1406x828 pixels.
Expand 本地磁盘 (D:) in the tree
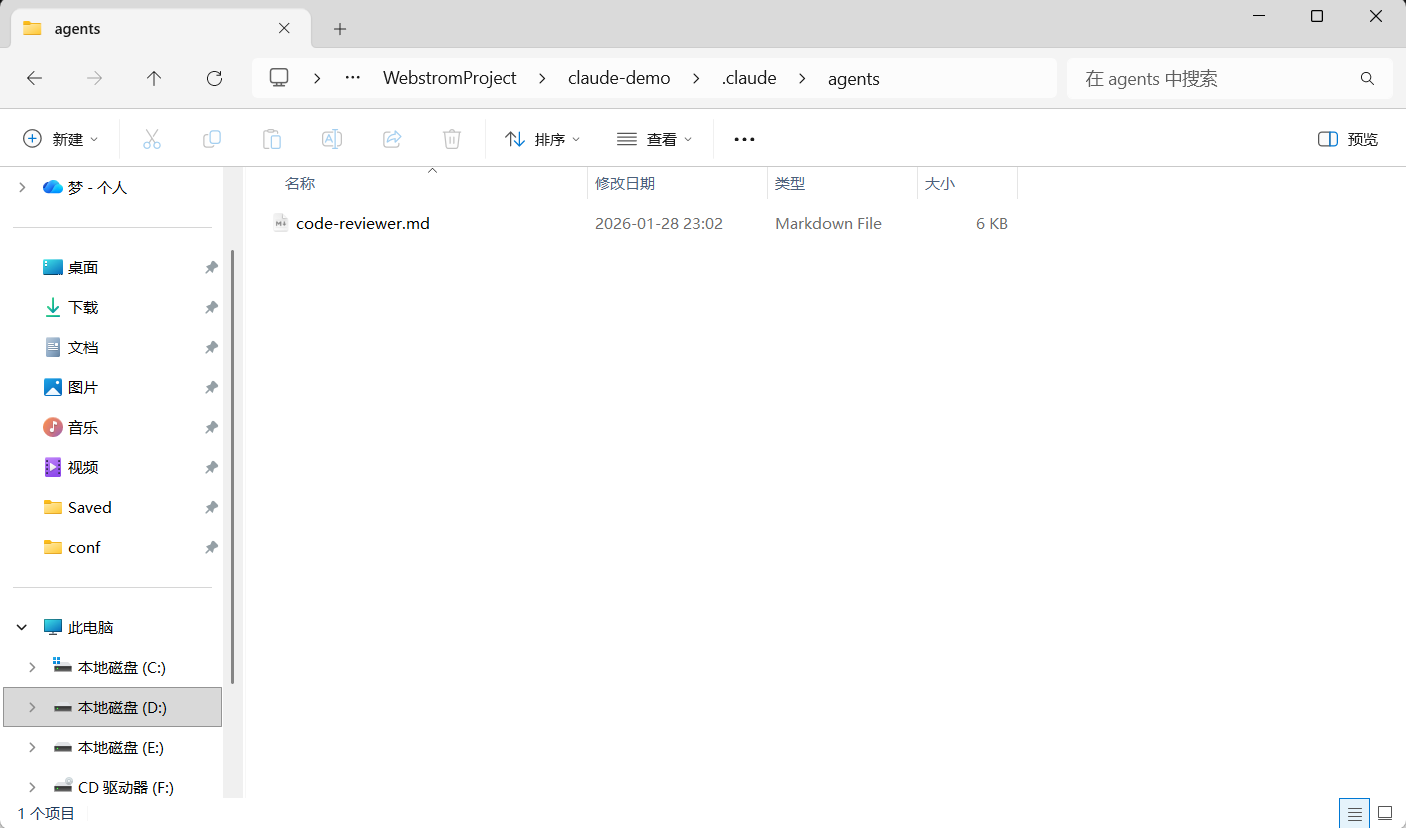click(32, 707)
